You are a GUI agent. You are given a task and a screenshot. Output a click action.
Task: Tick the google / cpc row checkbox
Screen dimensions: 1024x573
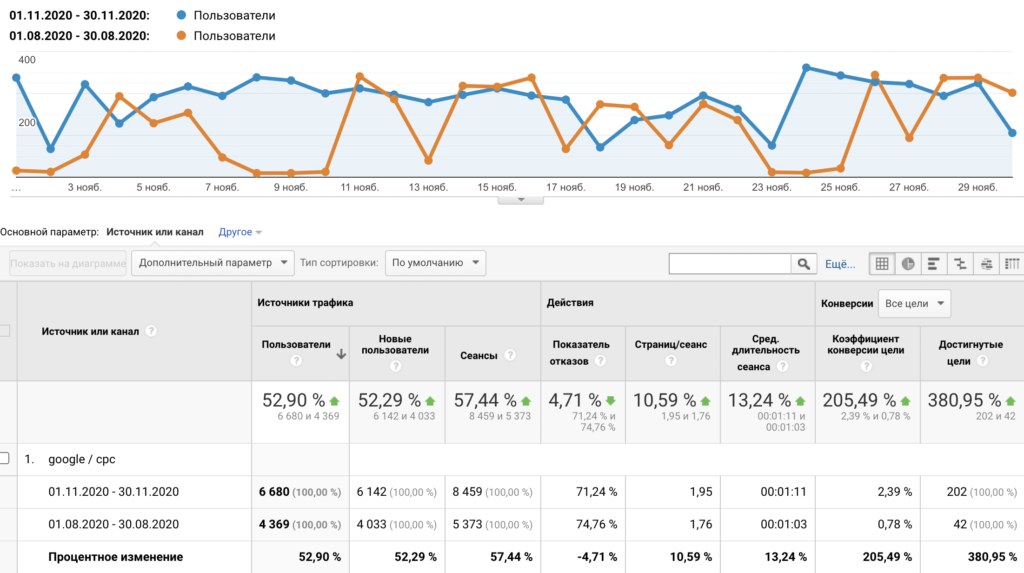5,459
